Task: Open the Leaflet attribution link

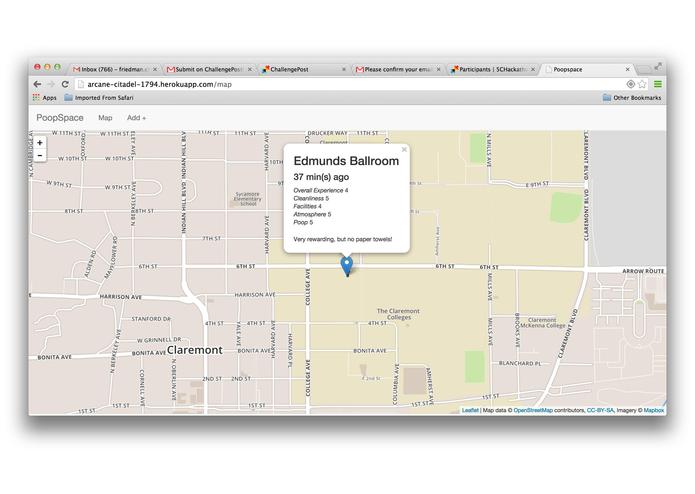Action: [x=470, y=410]
